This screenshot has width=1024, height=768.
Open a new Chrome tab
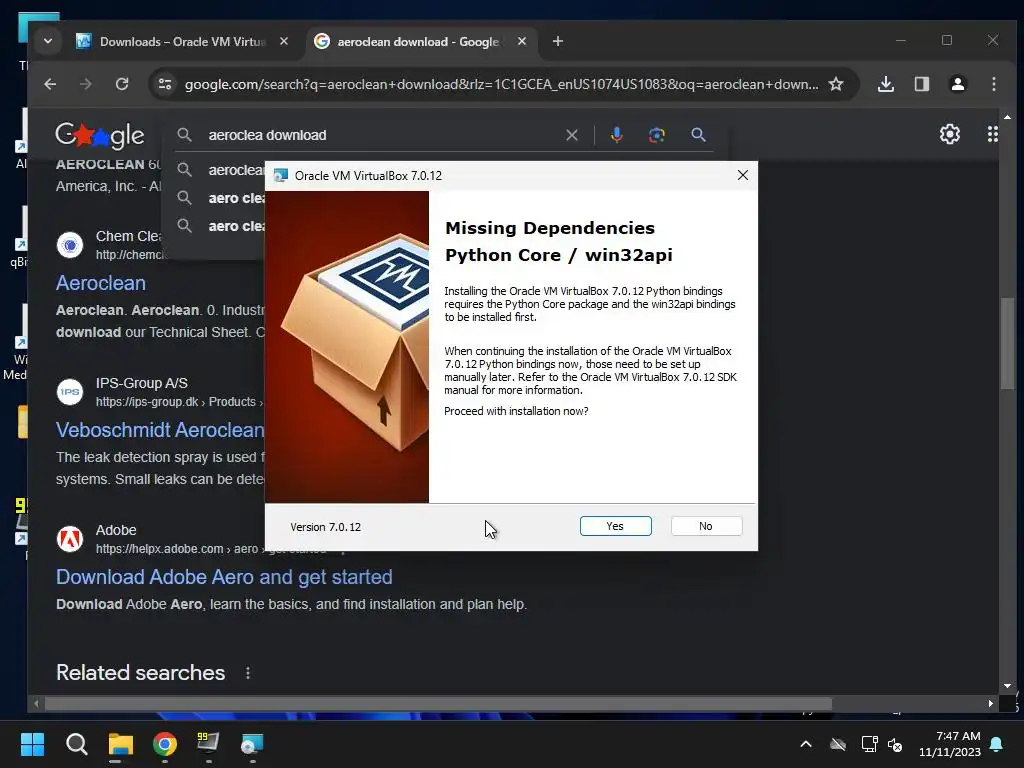click(558, 41)
